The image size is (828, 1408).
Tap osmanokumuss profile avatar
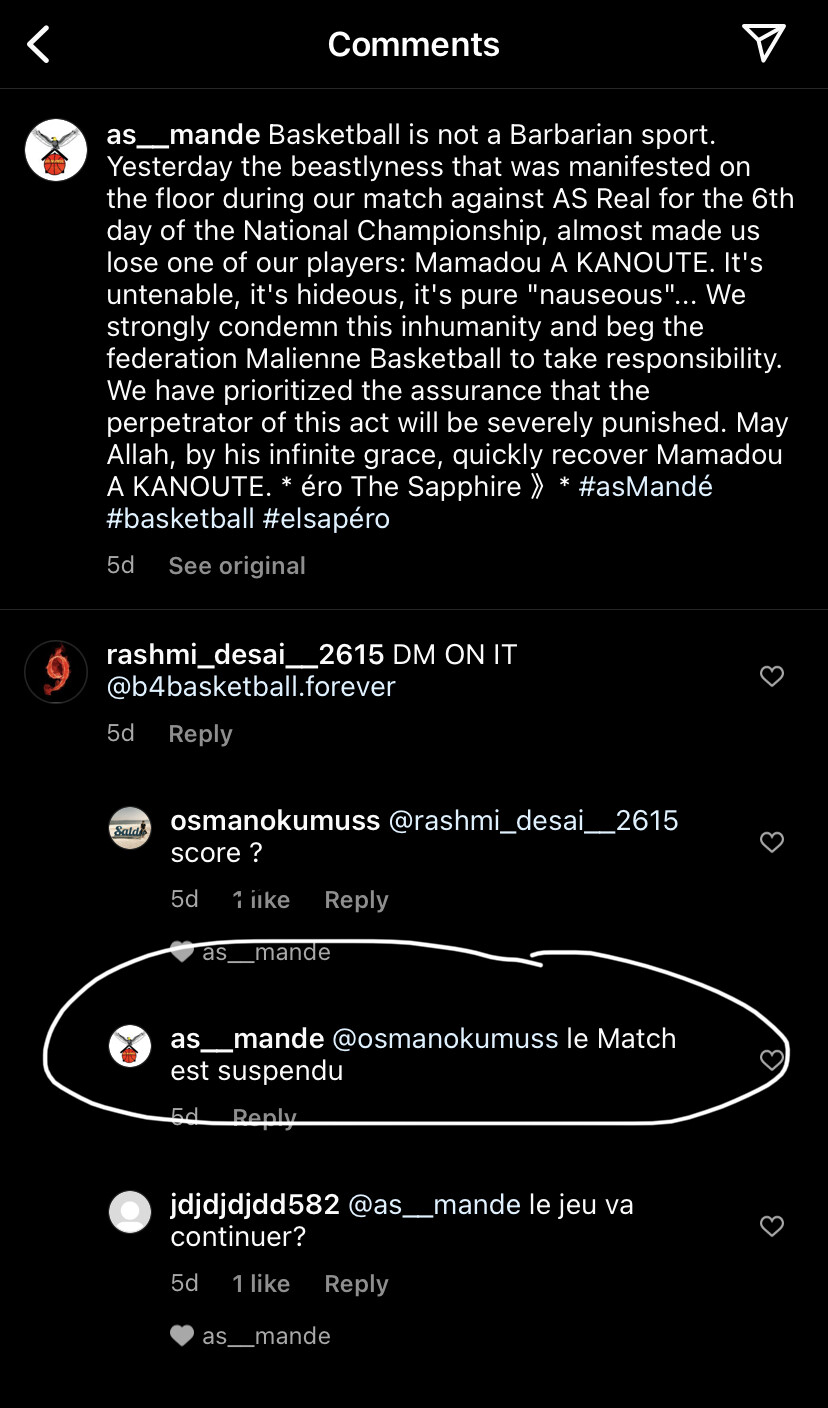[x=129, y=828]
